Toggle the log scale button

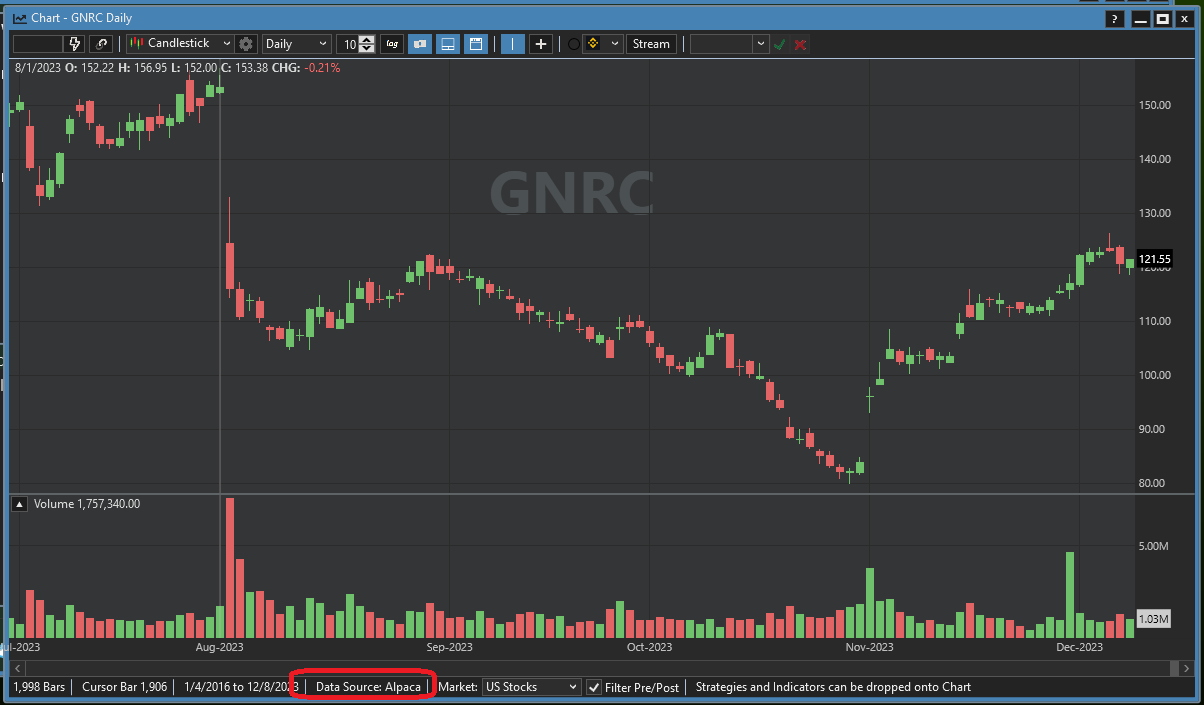click(392, 44)
